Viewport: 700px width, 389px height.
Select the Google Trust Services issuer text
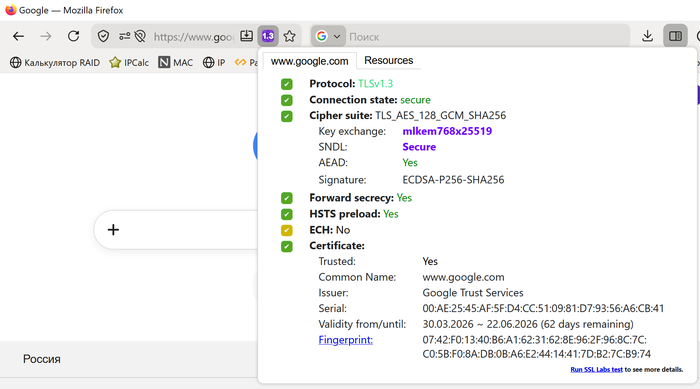[x=473, y=293]
